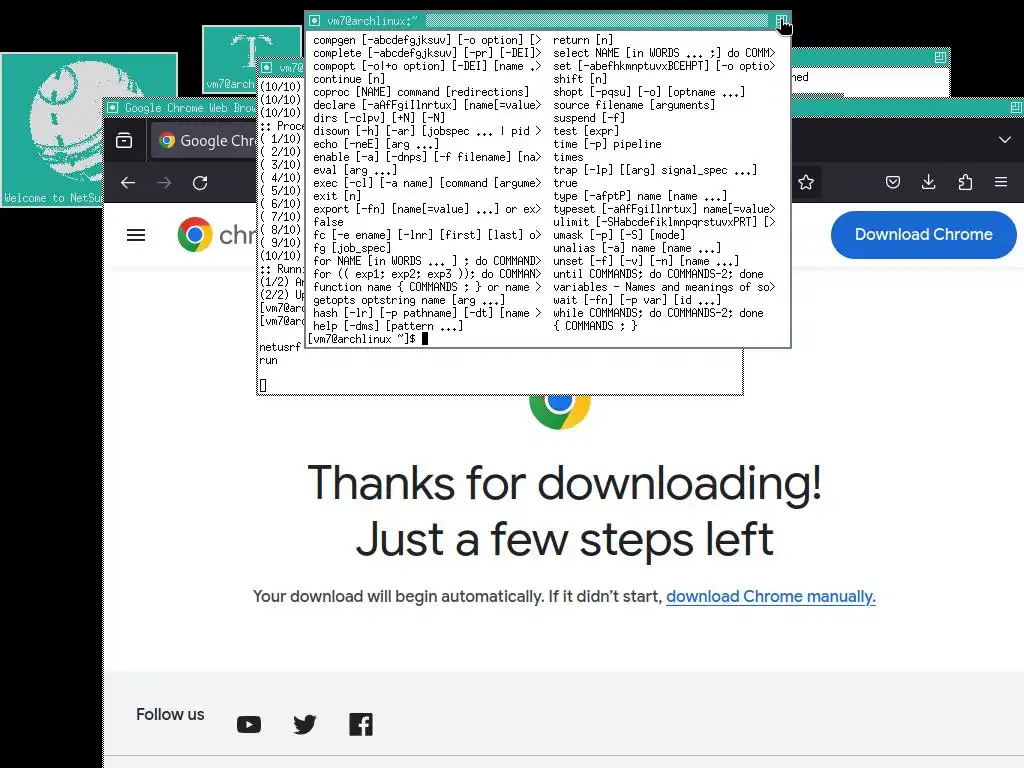This screenshot has width=1024, height=768.
Task: Click 'echo [-neE] [arg ...]' terminal line
Action: 376,144
